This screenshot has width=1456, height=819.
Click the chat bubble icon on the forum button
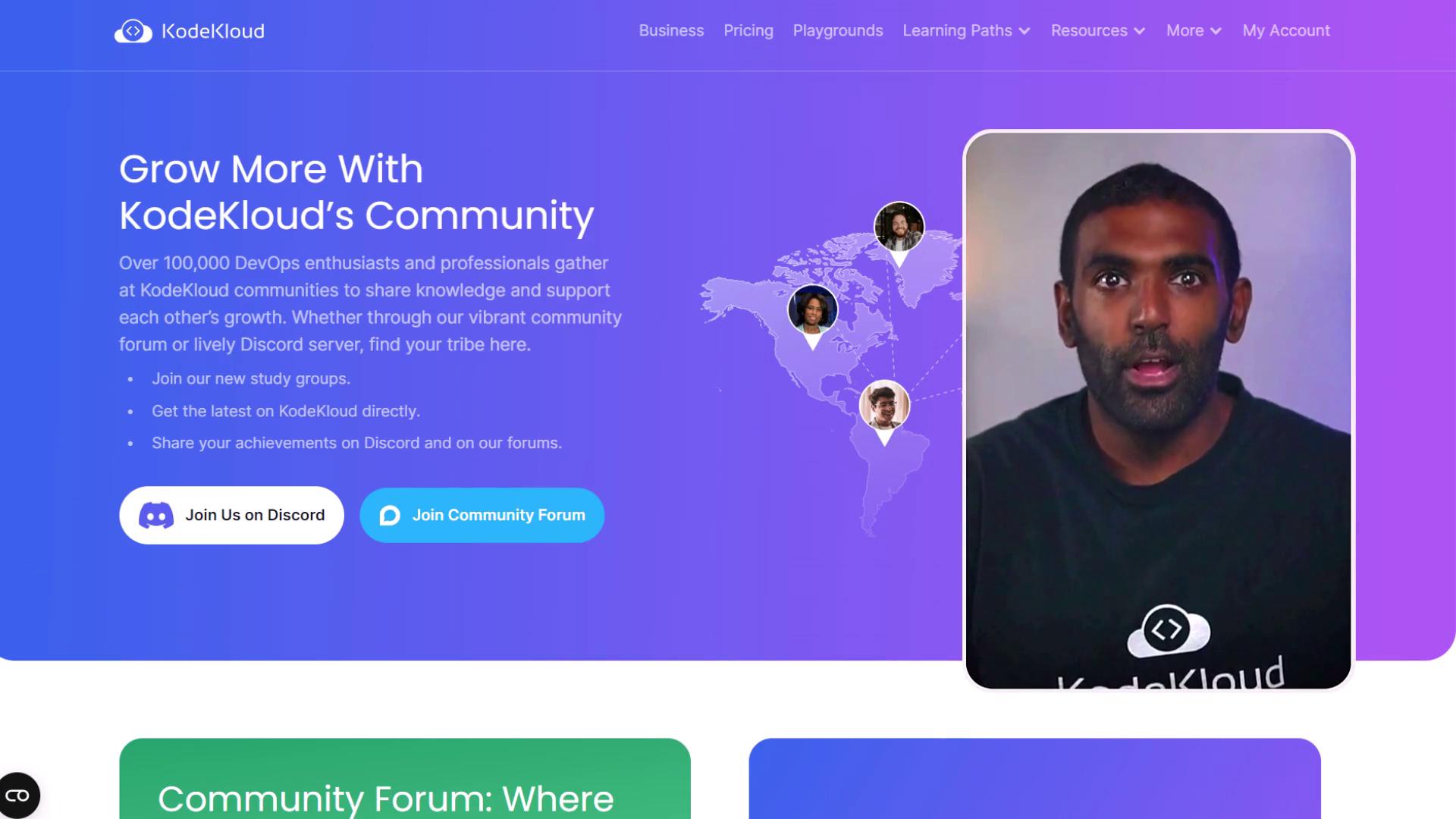click(x=390, y=516)
